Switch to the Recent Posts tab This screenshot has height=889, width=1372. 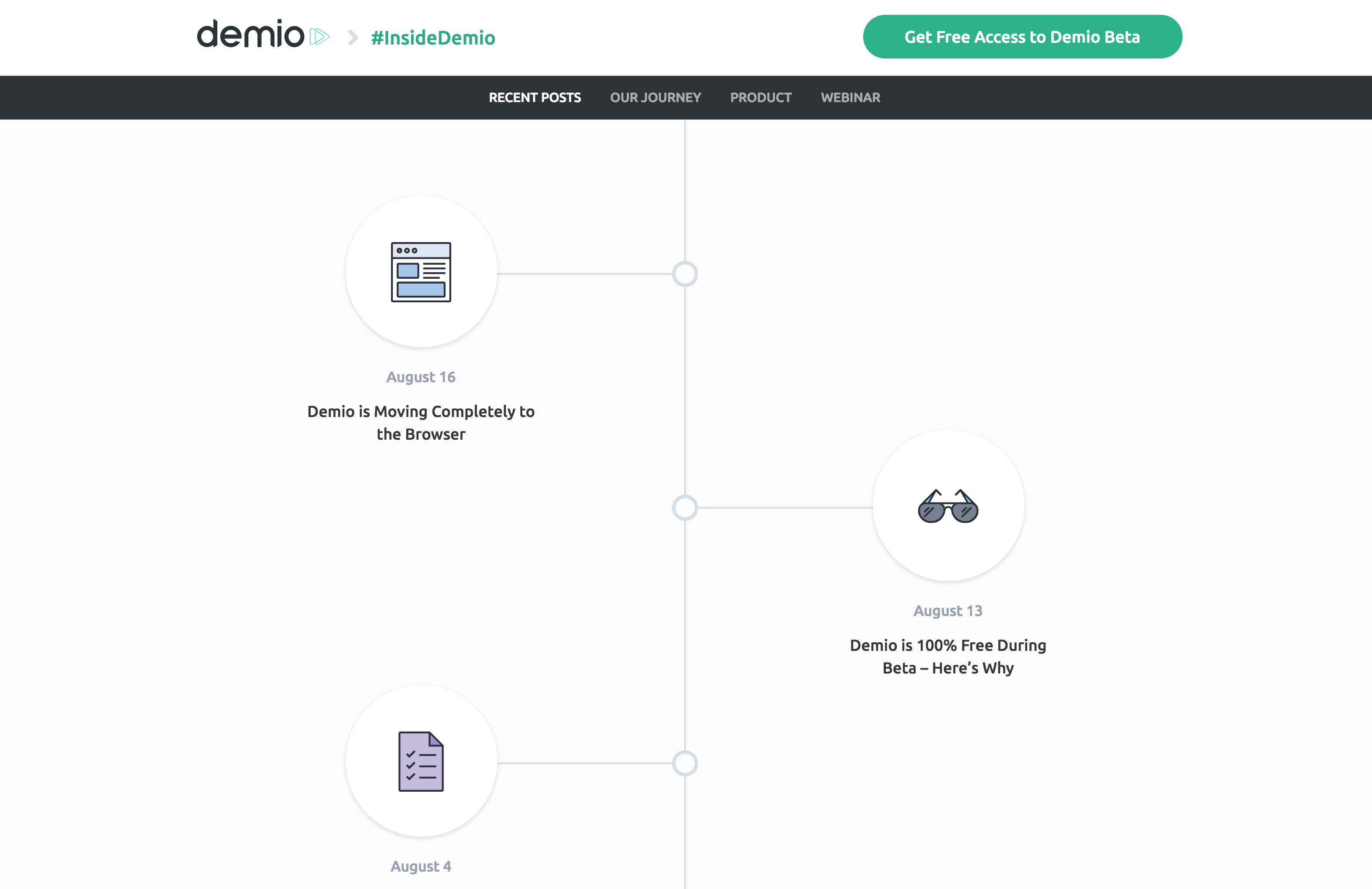tap(535, 97)
